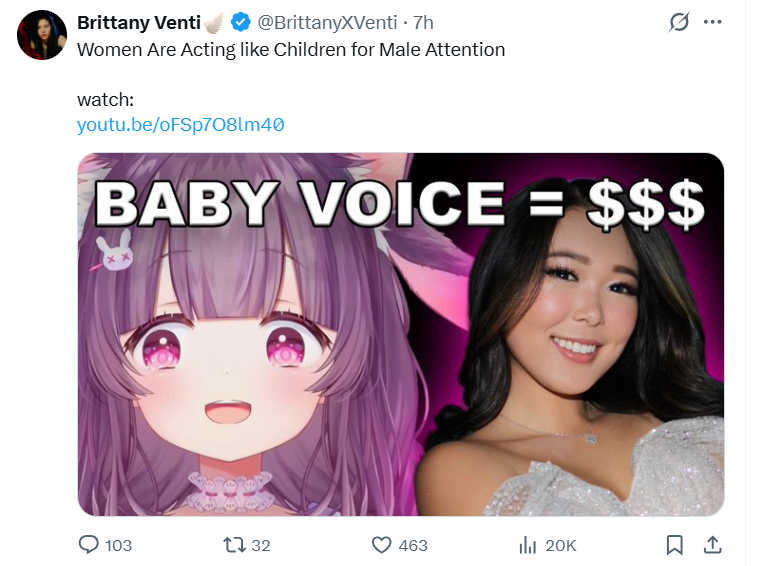
Task: Click the 20K views count
Action: 561,546
